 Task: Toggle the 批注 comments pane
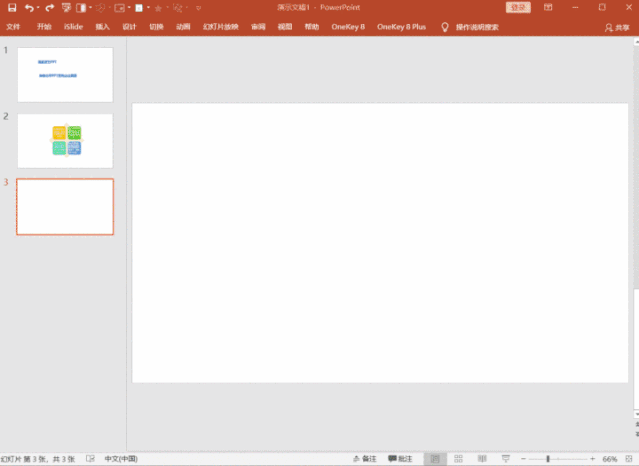coord(400,458)
